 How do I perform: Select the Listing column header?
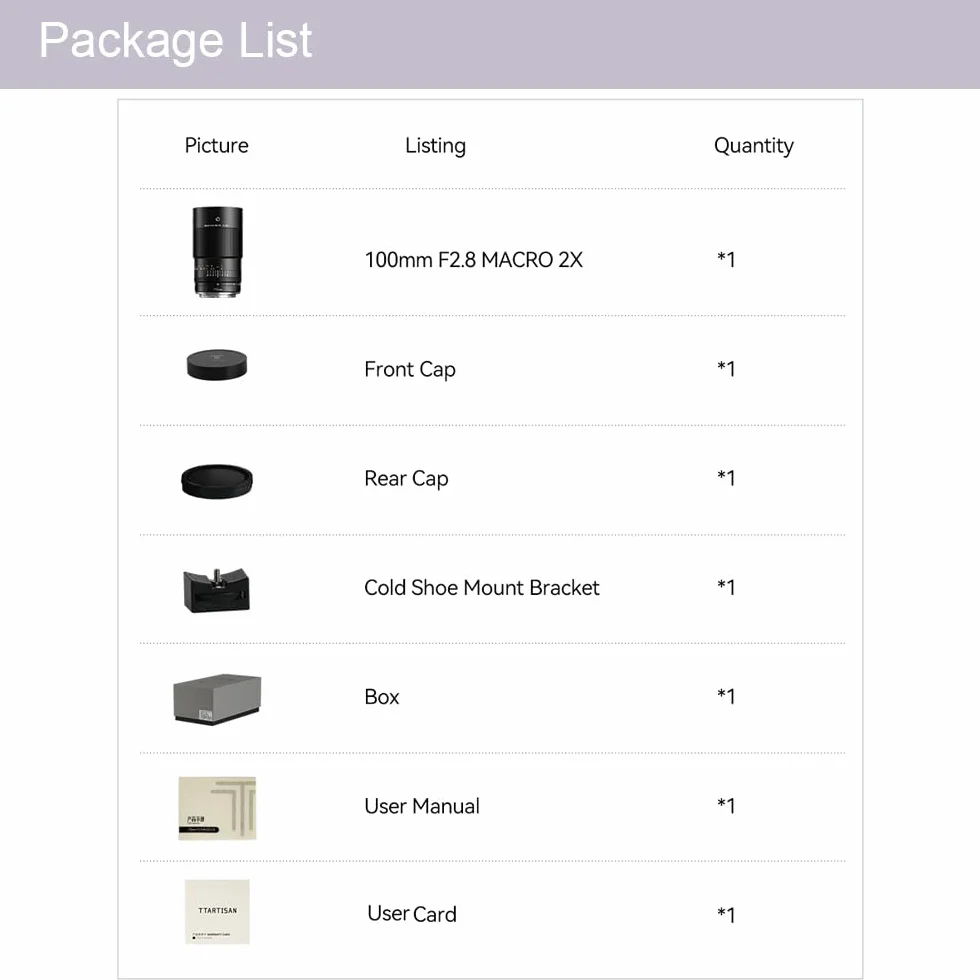coord(435,146)
